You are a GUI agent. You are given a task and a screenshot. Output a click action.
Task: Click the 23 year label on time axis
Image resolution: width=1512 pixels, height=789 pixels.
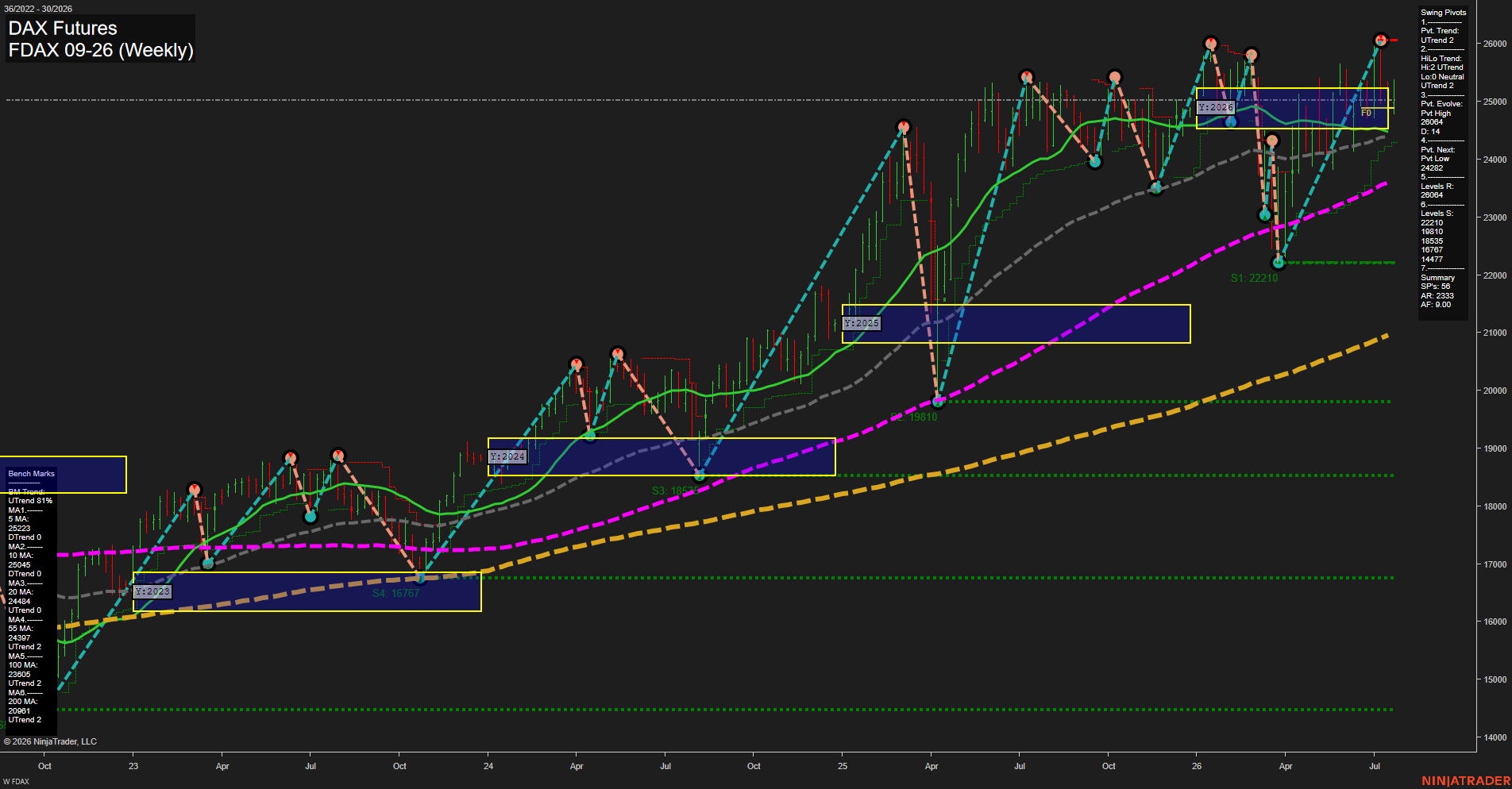(133, 766)
